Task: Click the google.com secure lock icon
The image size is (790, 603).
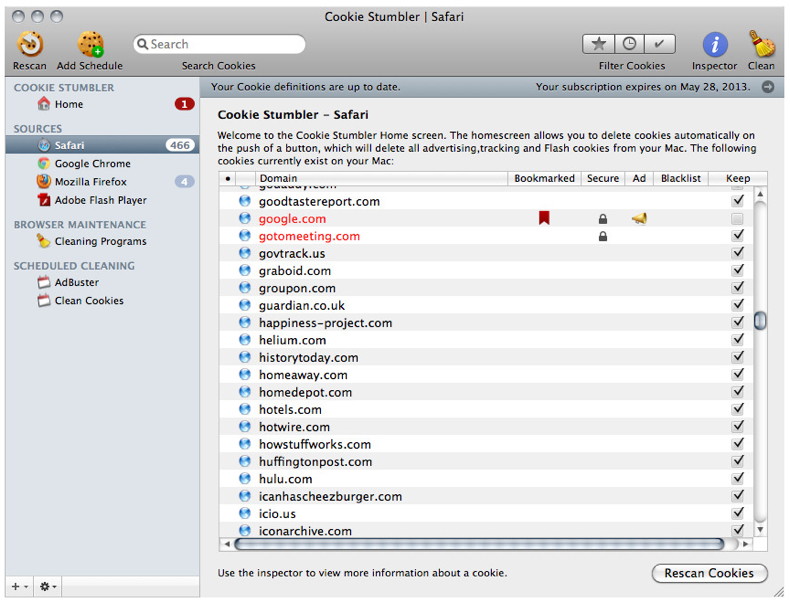Action: pos(603,219)
